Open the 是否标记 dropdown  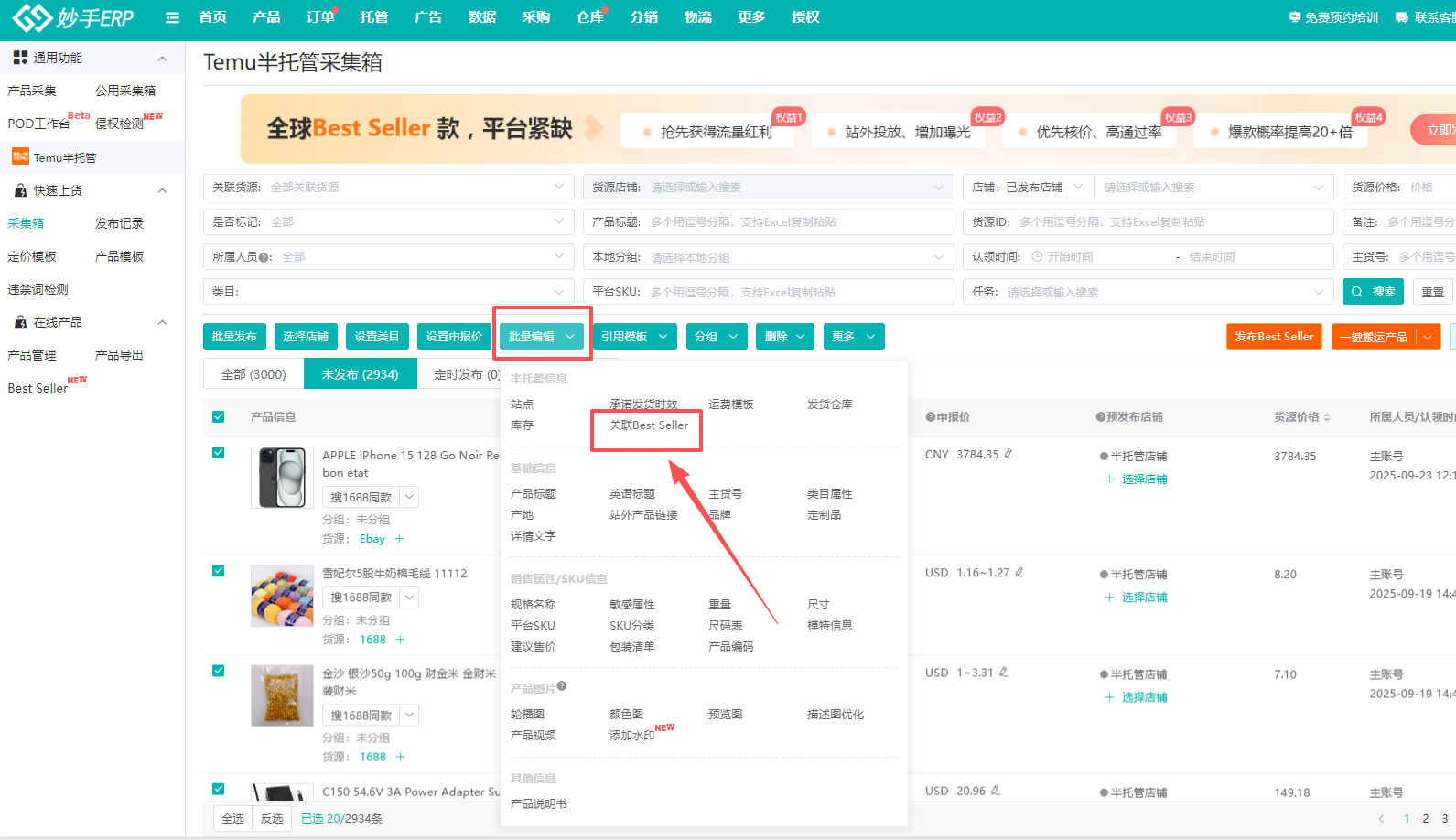point(389,221)
